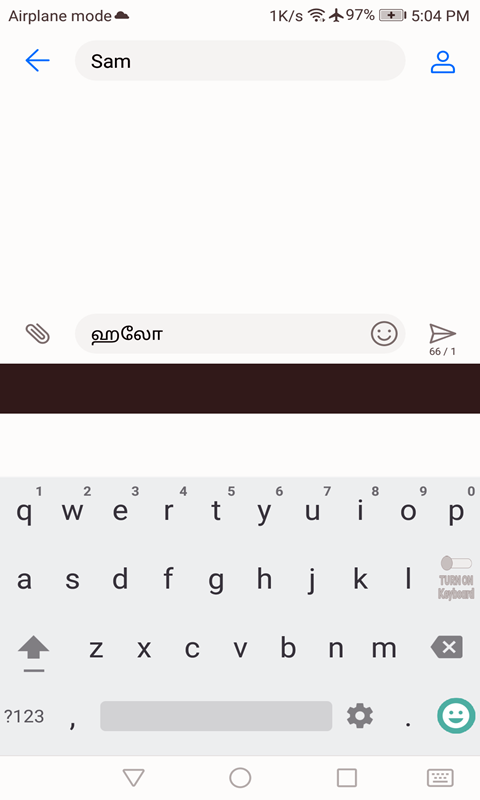
Task: Tap the space bar
Action: tap(216, 716)
